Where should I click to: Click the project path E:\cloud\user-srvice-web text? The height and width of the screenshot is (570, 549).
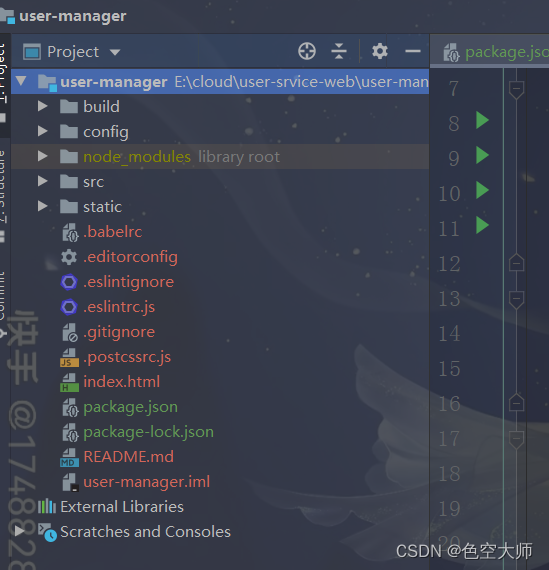pyautogui.click(x=301, y=82)
